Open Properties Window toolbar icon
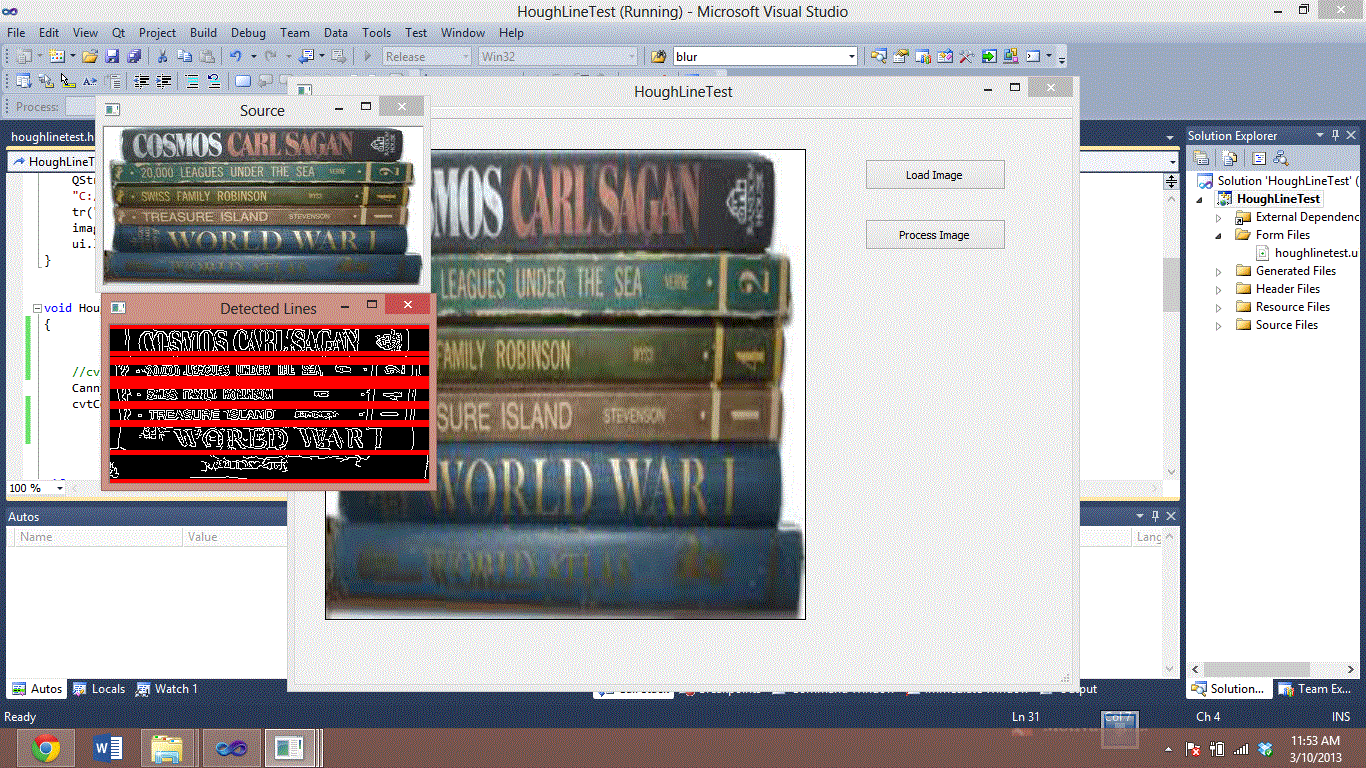 pos(900,57)
